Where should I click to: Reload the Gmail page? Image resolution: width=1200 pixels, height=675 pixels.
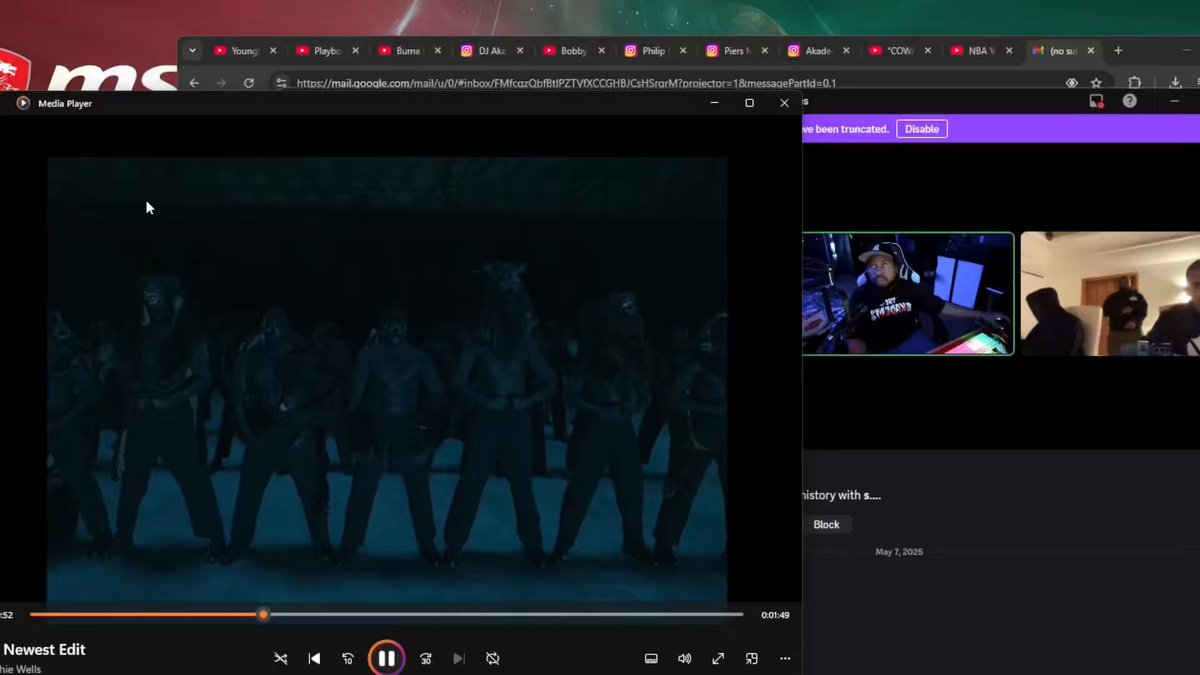pyautogui.click(x=249, y=83)
